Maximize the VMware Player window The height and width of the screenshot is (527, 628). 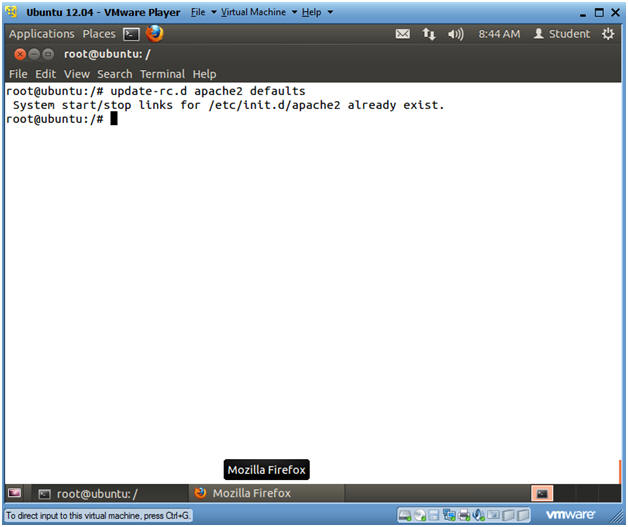click(599, 12)
